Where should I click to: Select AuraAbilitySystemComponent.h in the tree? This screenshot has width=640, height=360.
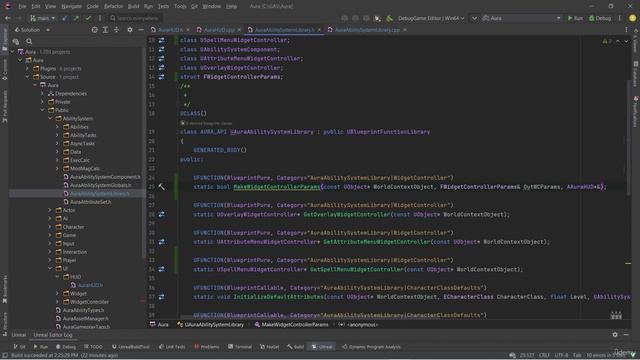102,177
